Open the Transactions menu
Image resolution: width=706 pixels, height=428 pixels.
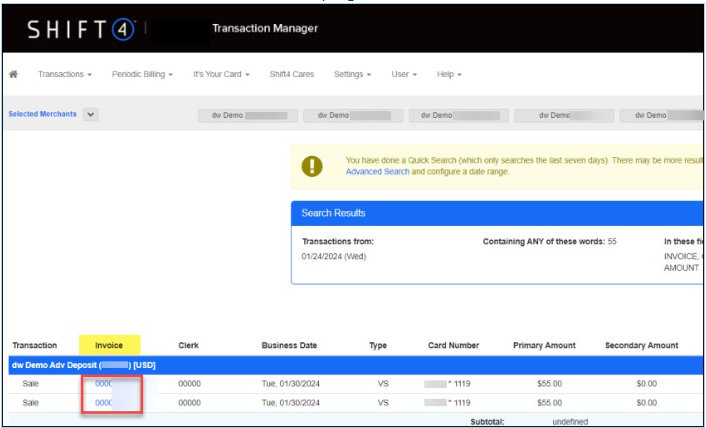[65, 75]
